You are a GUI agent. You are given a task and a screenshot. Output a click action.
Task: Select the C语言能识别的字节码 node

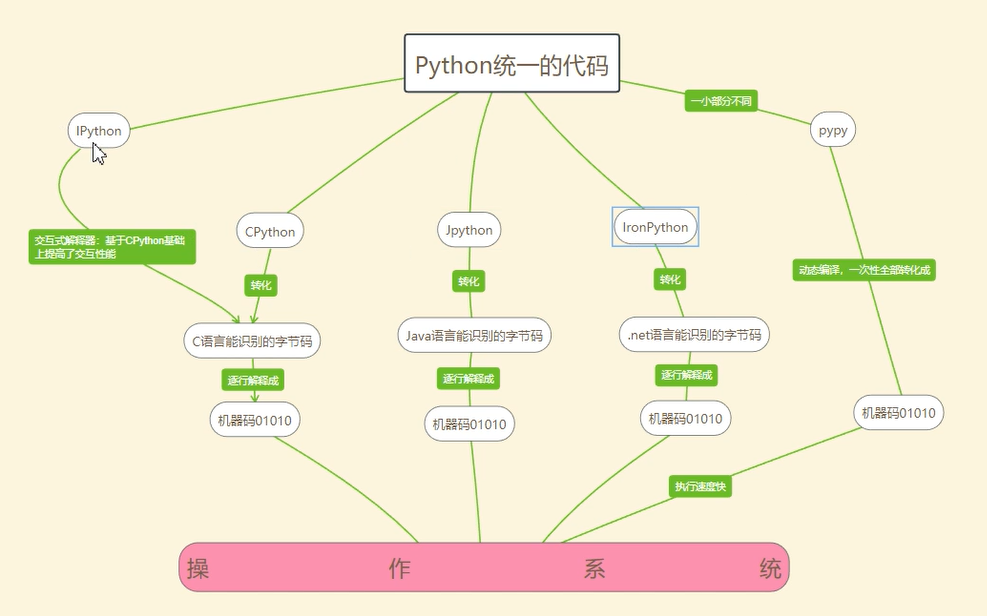pos(252,341)
